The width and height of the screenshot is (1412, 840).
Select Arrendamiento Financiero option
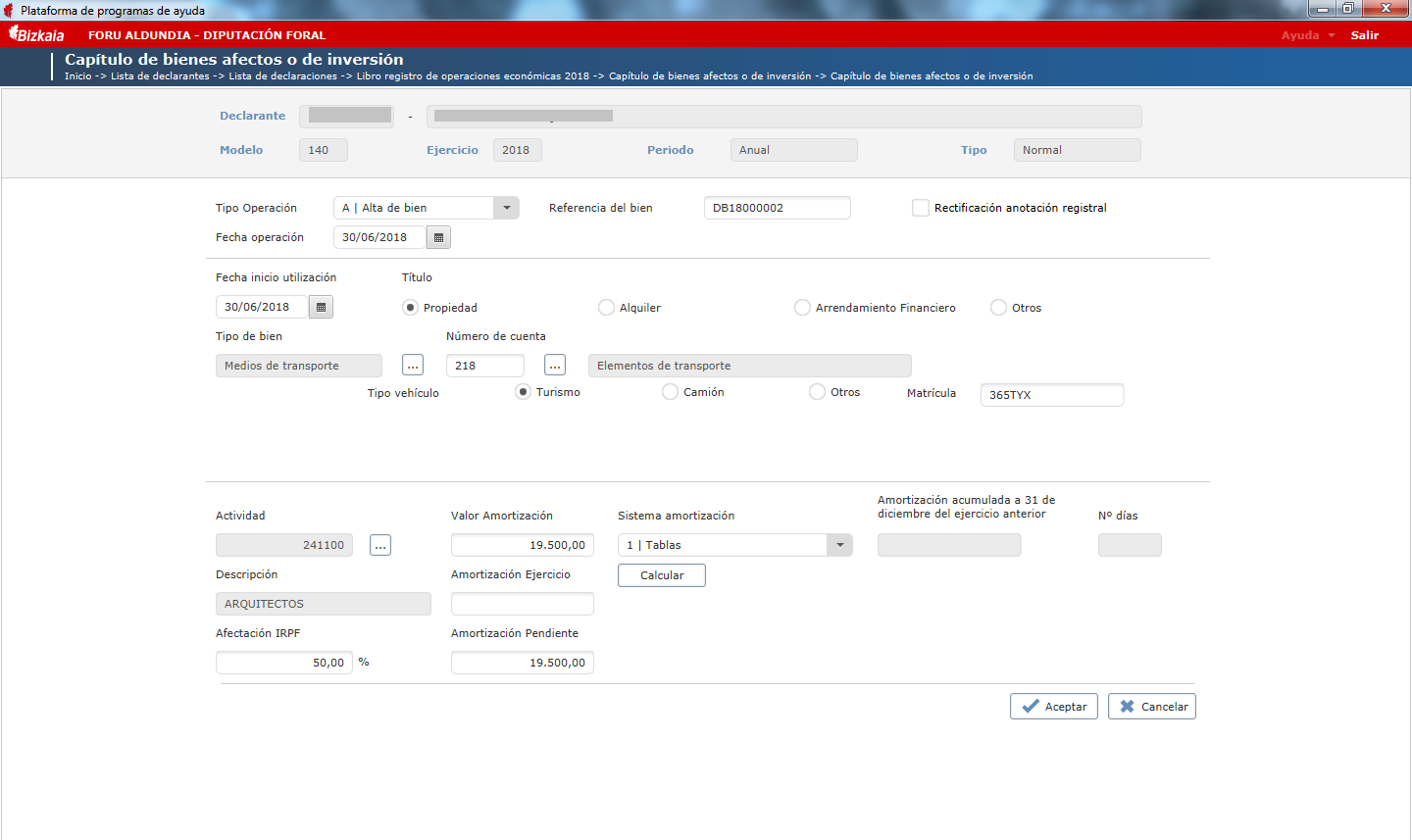[803, 308]
